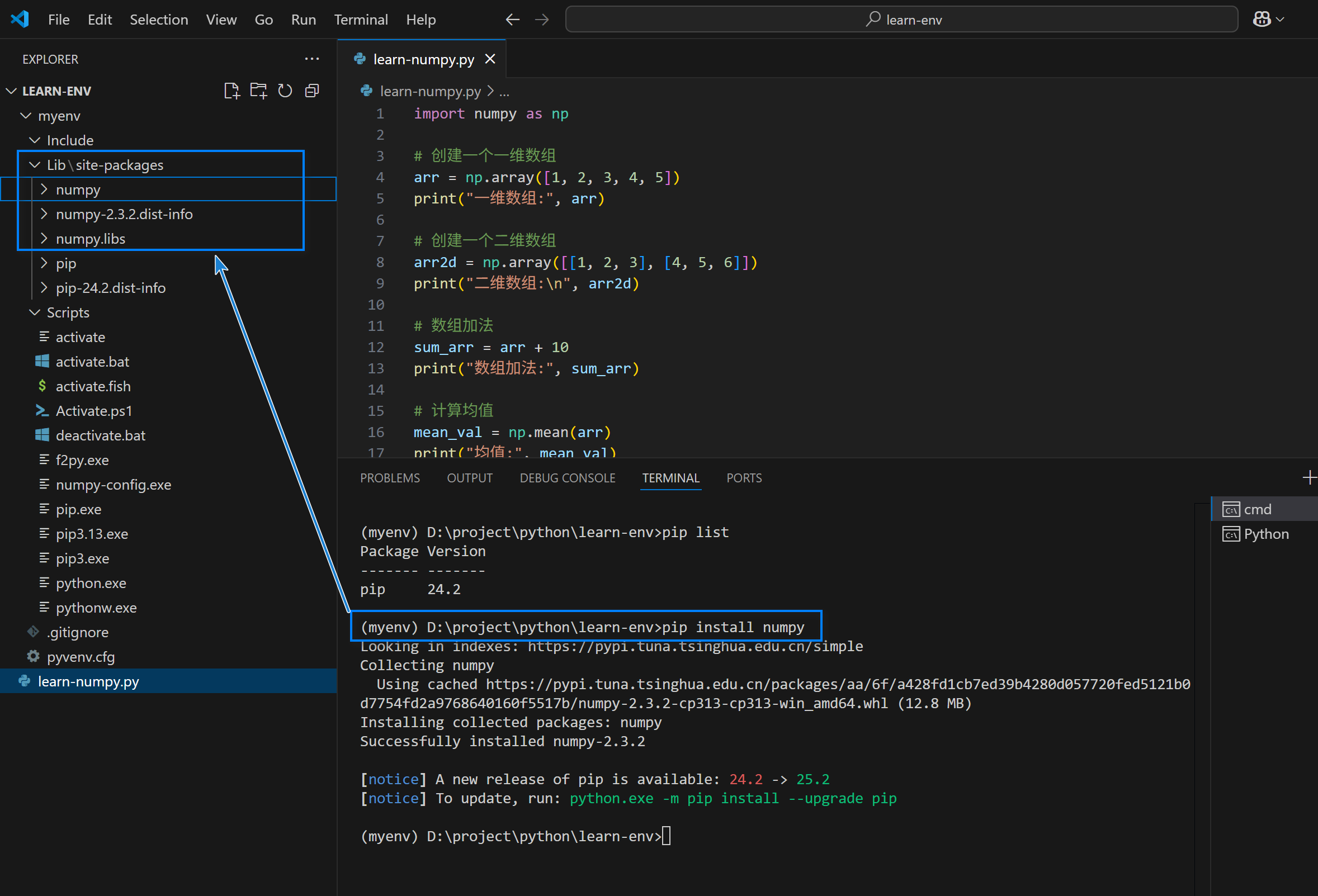1318x896 pixels.
Task: Click the EXPLORER panel title
Action: (50, 59)
